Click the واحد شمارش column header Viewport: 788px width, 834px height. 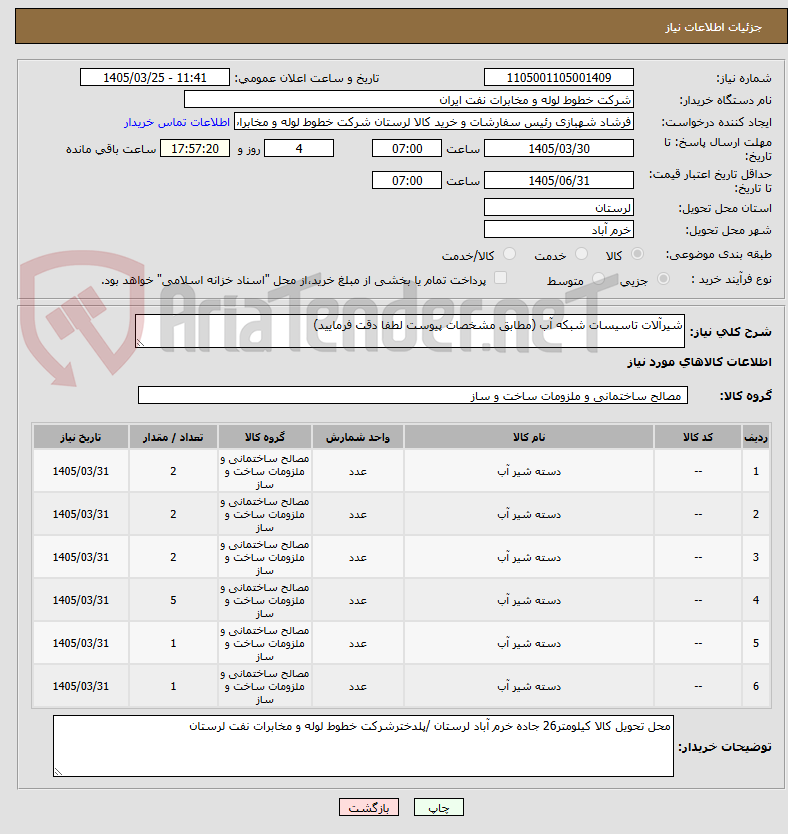(x=358, y=437)
